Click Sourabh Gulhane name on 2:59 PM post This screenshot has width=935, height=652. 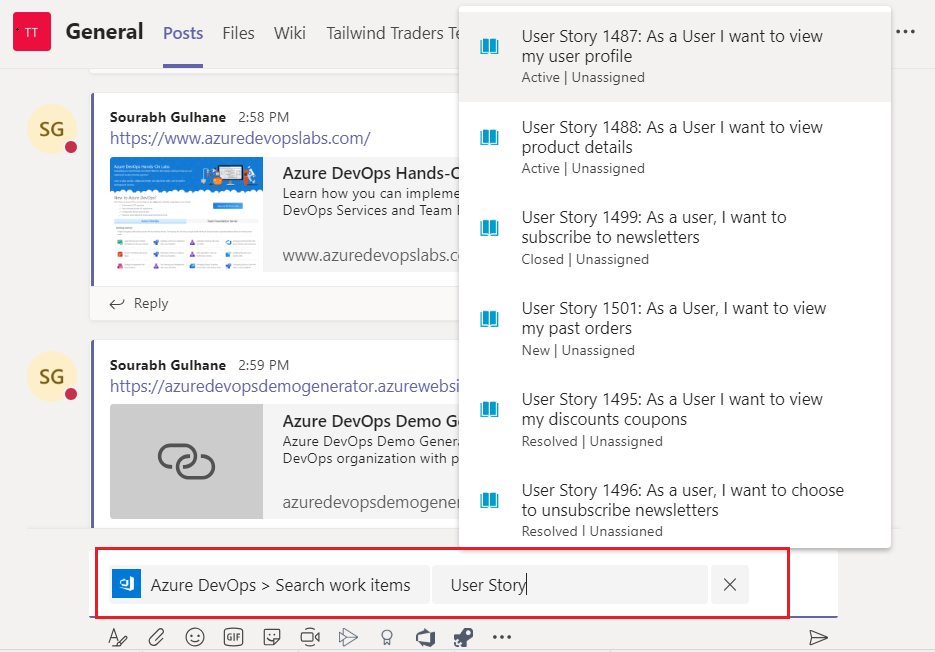pyautogui.click(x=168, y=365)
